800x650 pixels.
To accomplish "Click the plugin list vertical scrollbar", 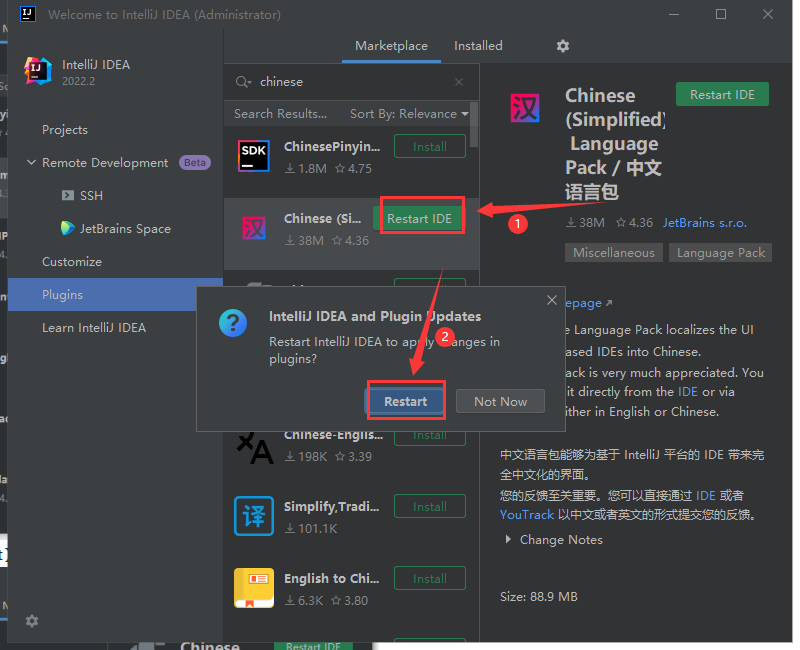I will click(x=474, y=125).
